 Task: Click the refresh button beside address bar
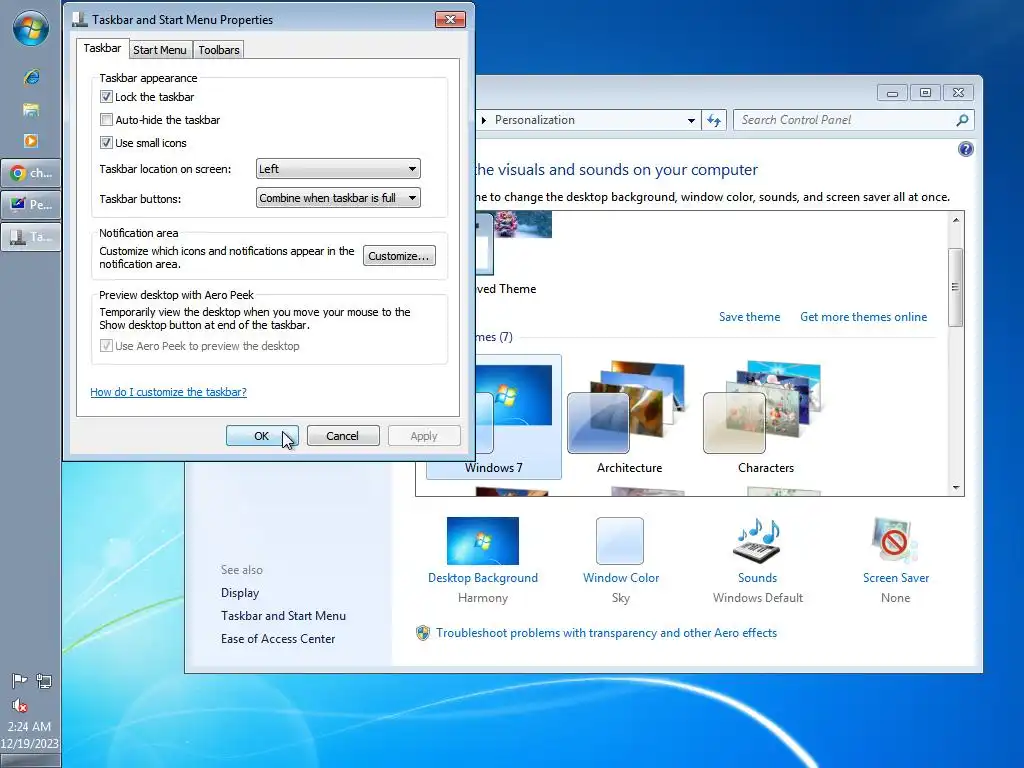[714, 120]
